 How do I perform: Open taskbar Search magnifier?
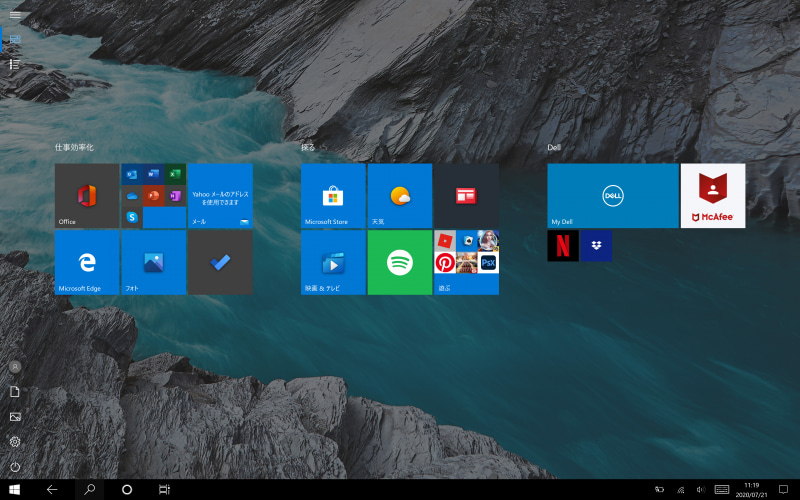pos(89,490)
